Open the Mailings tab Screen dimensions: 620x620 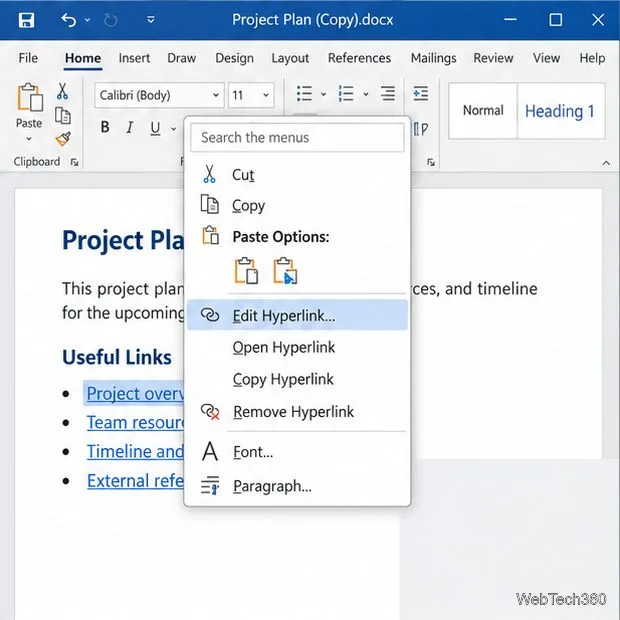pos(433,58)
